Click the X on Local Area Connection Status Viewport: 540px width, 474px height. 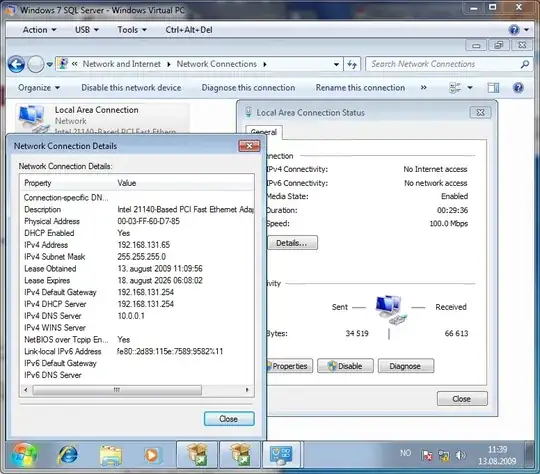click(480, 112)
